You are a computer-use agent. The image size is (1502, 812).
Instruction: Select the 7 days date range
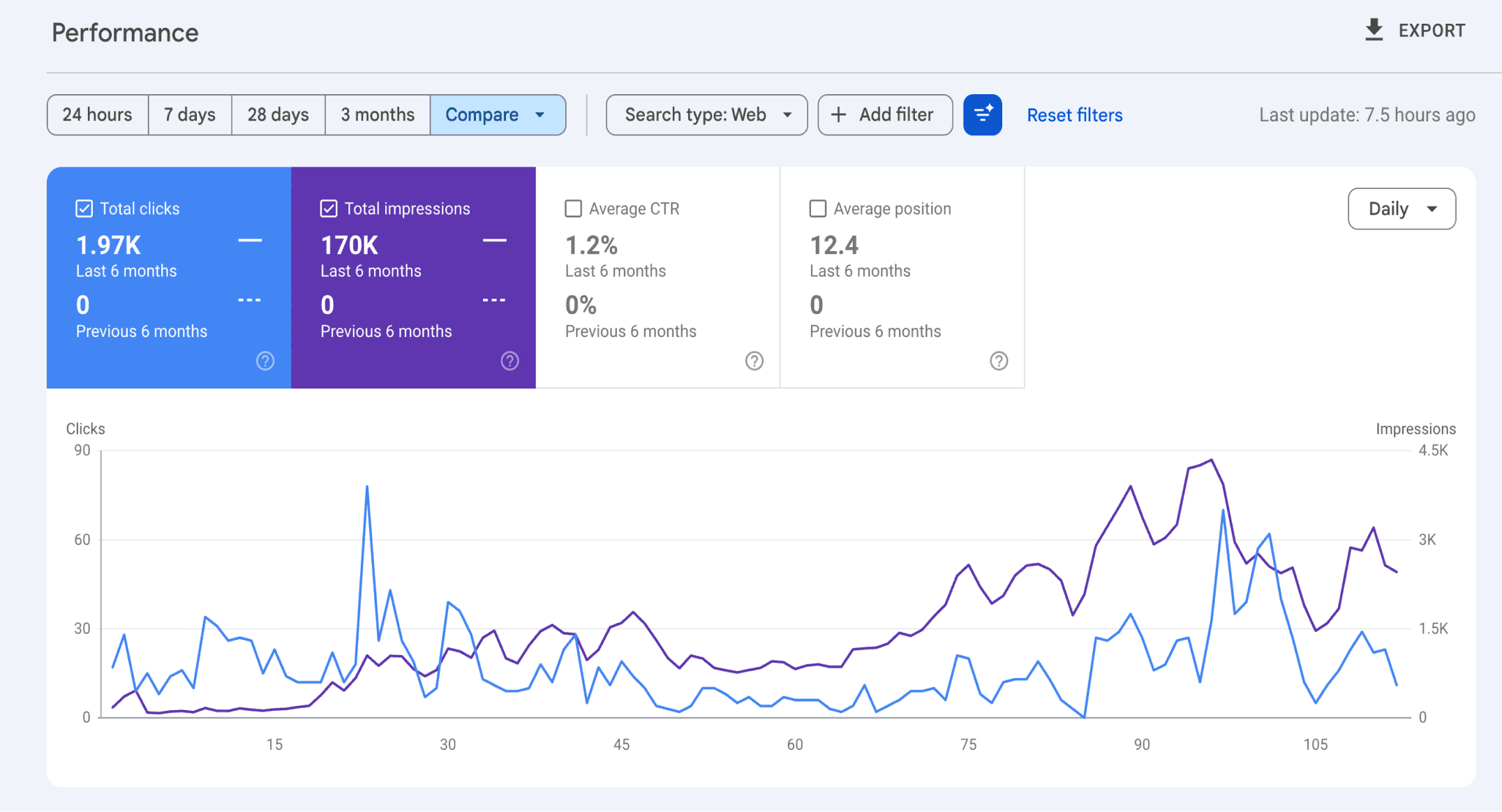tap(189, 114)
